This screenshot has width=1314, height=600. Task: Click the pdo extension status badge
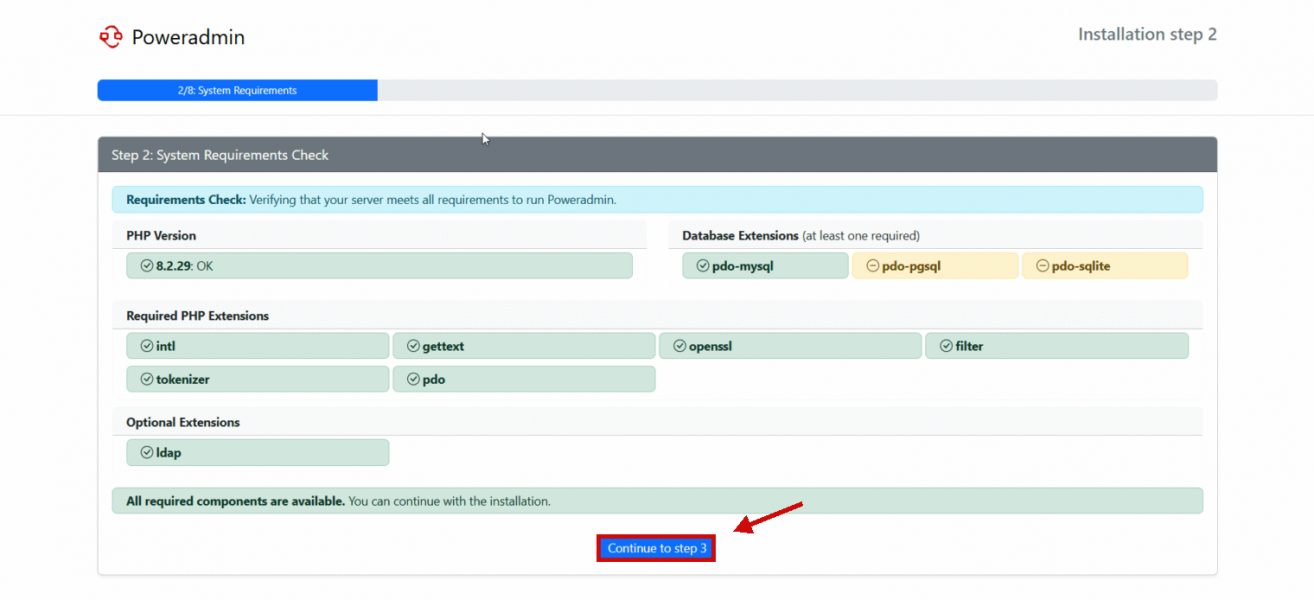[x=524, y=380]
